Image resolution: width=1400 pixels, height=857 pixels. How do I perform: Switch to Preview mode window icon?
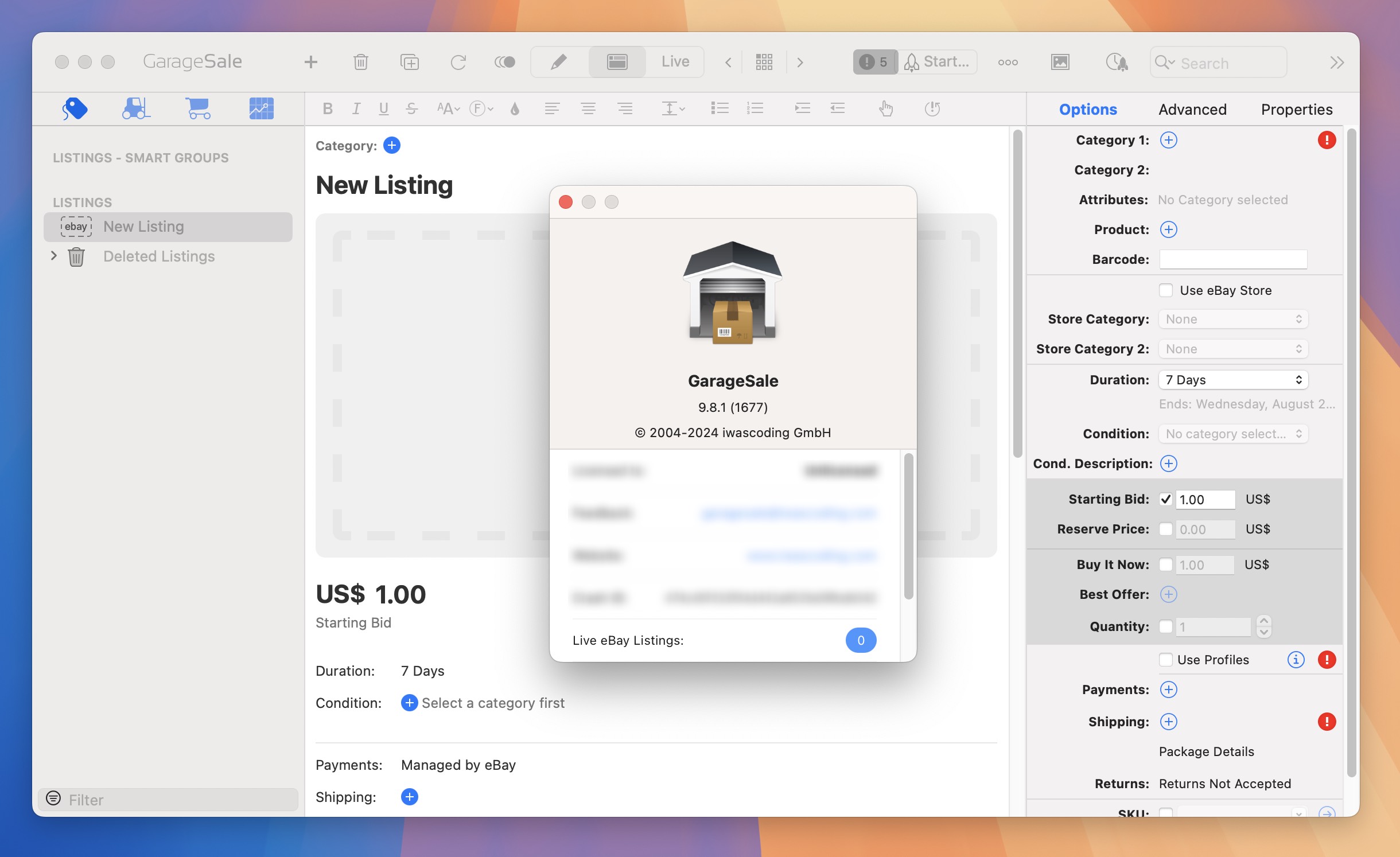617,62
